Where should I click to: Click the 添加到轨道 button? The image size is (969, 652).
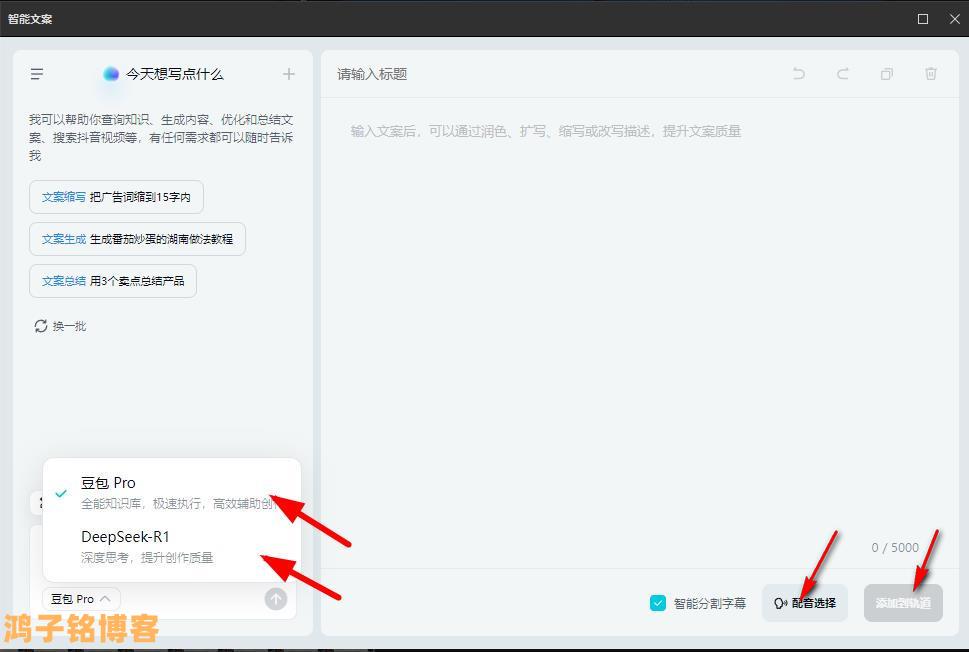point(903,603)
